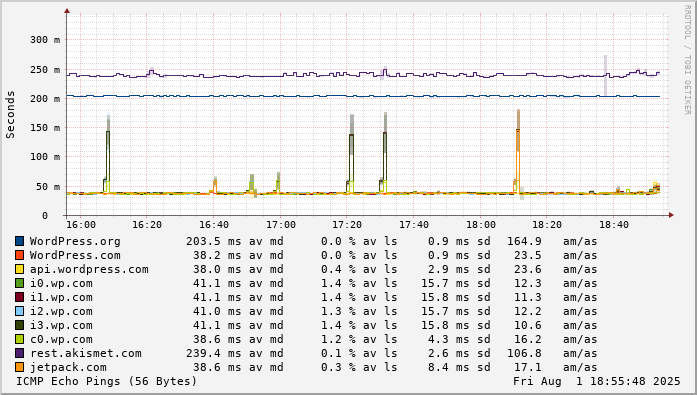
Task: Select the i0.wp.com legend label
Action: [x=61, y=283]
